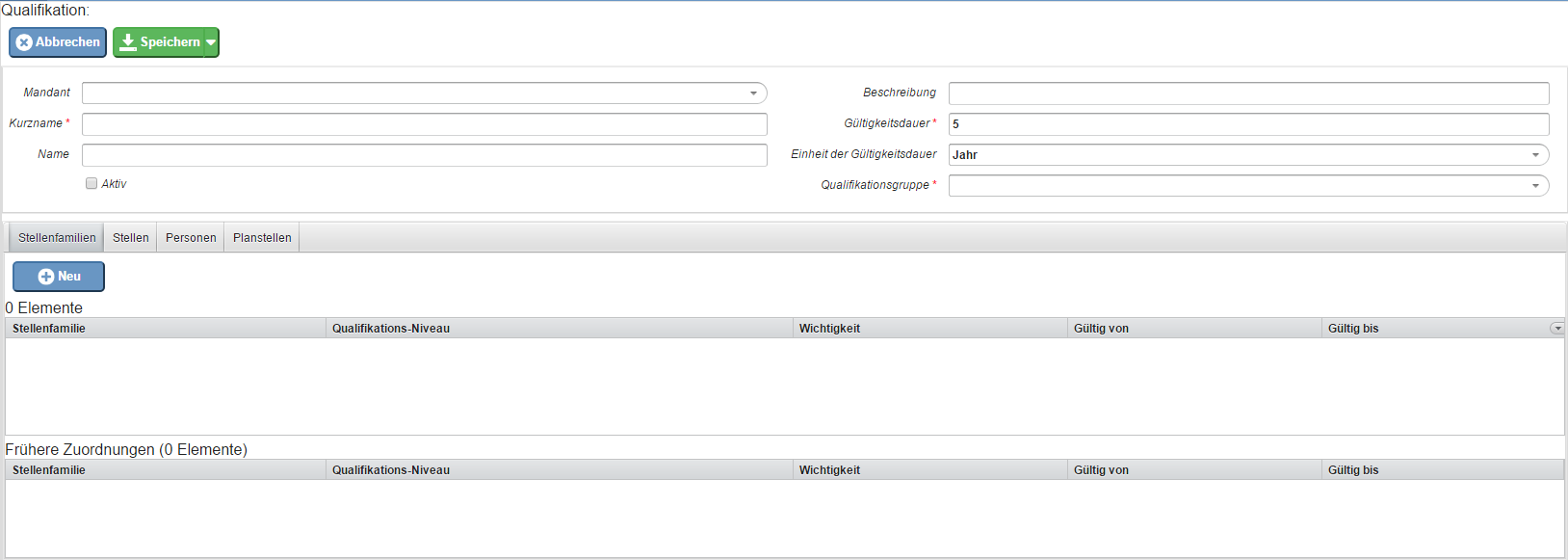Click Gültig von header in Frühere Zuordnungen
Screen dimensions: 1568x560
pos(1101,470)
